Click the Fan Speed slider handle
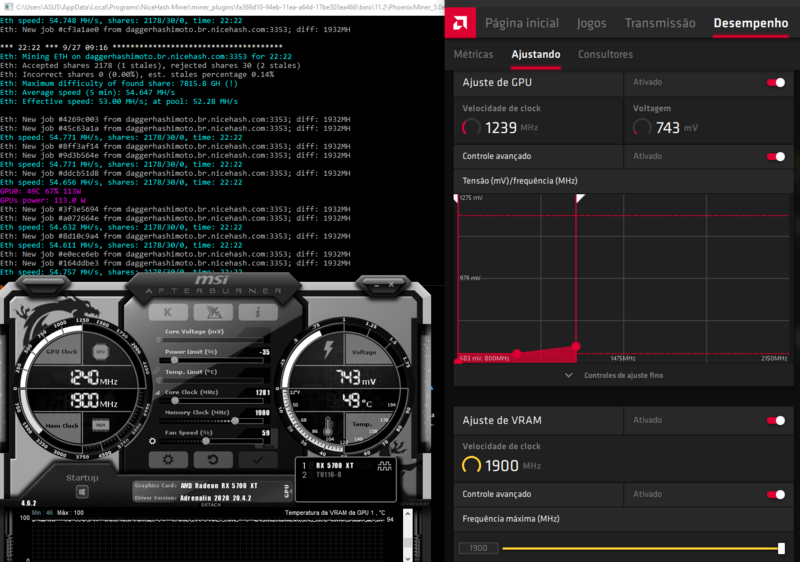800x562 pixels. pos(206,441)
